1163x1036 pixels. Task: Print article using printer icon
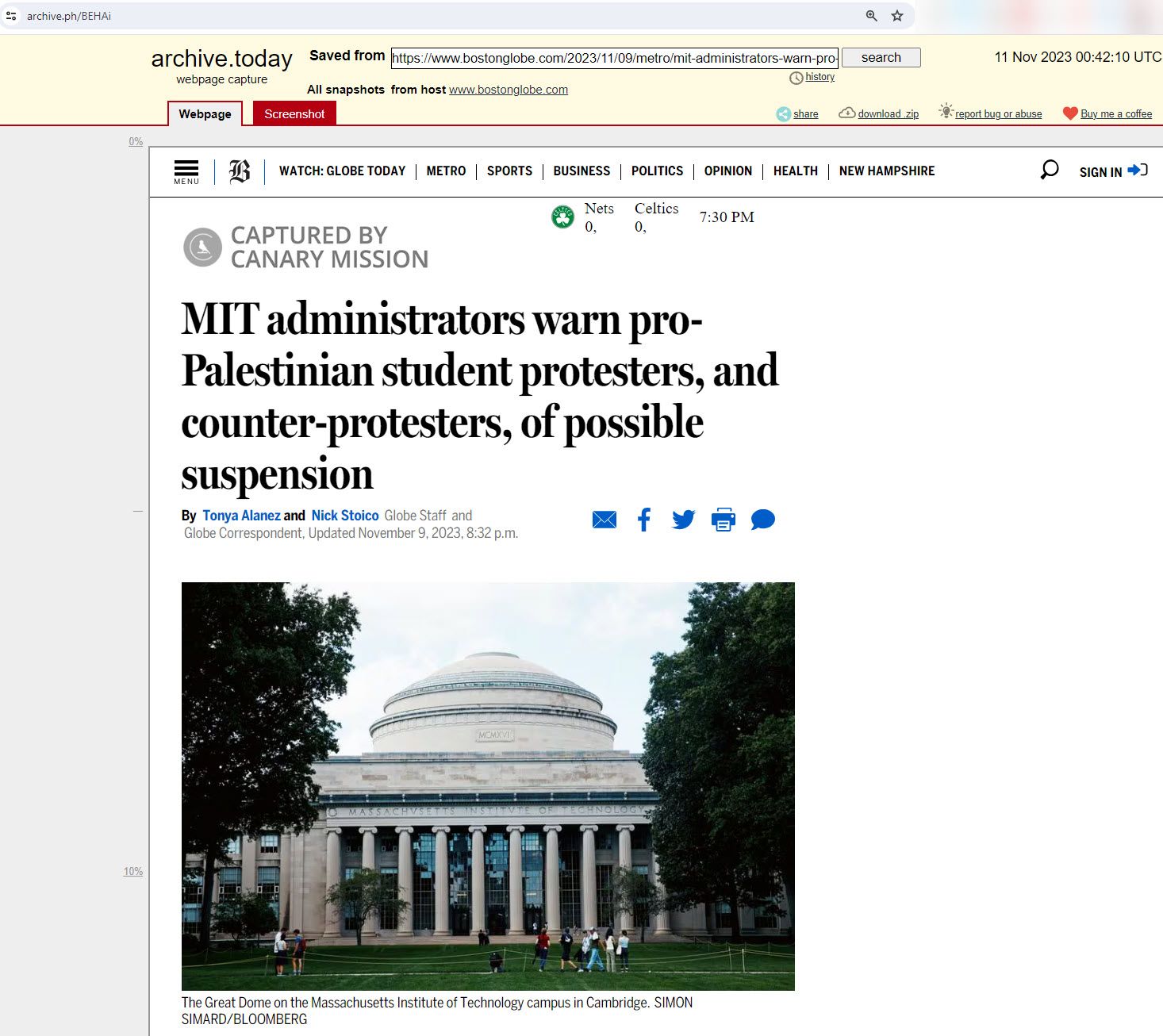click(723, 520)
